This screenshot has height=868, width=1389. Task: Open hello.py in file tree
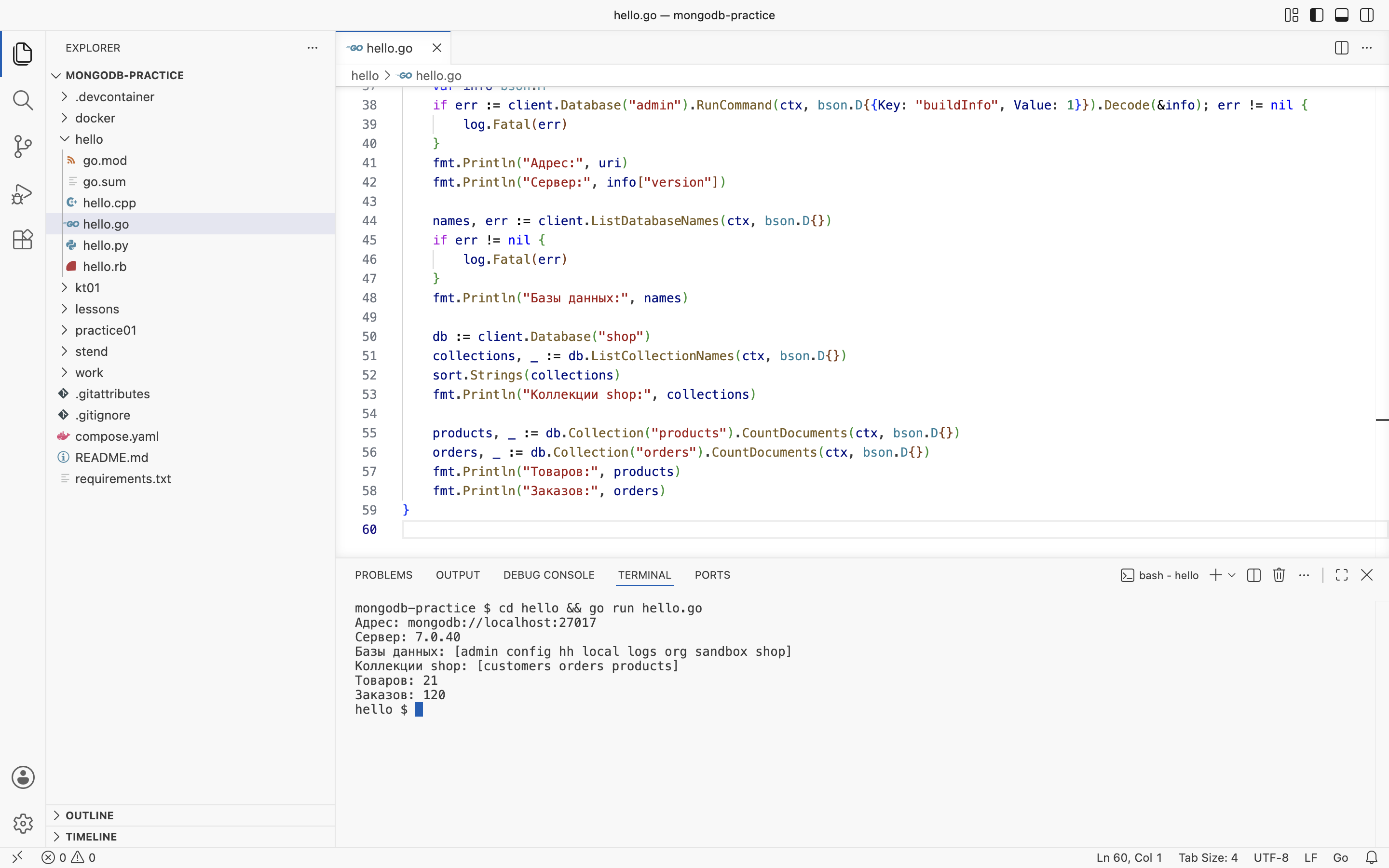pos(190,245)
